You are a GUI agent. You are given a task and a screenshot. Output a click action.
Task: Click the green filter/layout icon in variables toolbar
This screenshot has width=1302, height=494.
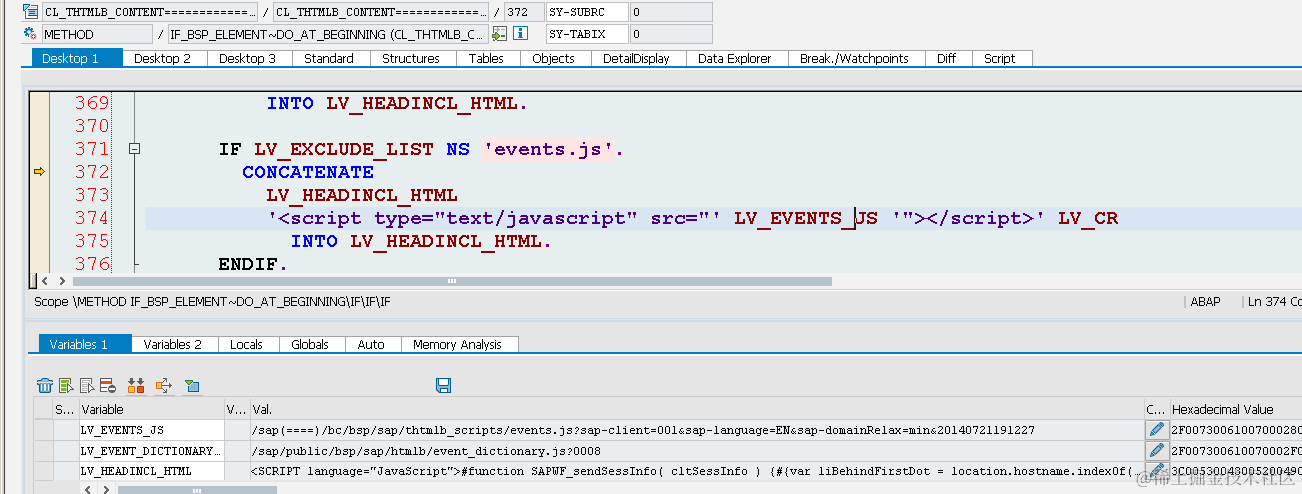pyautogui.click(x=193, y=385)
